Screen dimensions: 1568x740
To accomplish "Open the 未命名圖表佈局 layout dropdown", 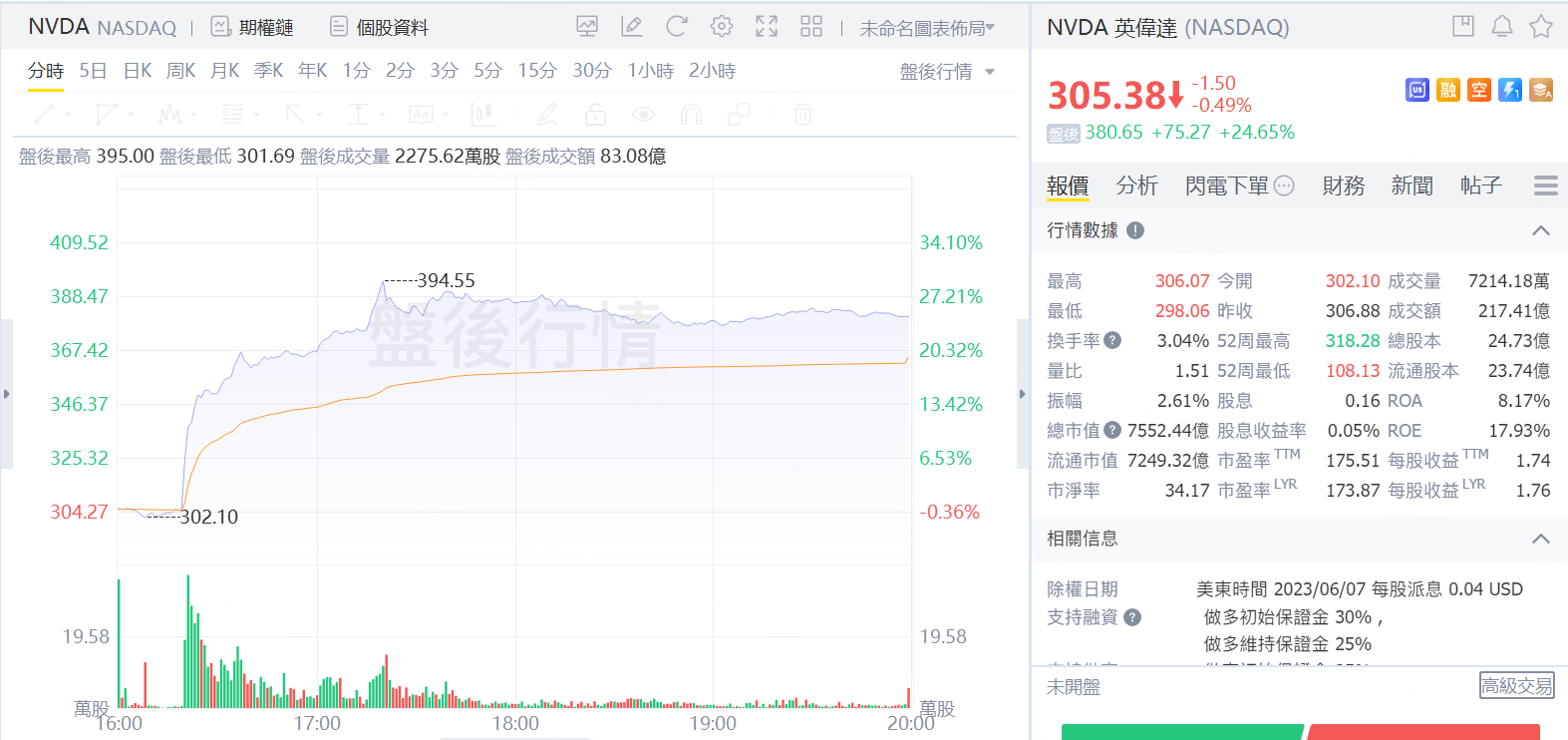I will click(927, 28).
